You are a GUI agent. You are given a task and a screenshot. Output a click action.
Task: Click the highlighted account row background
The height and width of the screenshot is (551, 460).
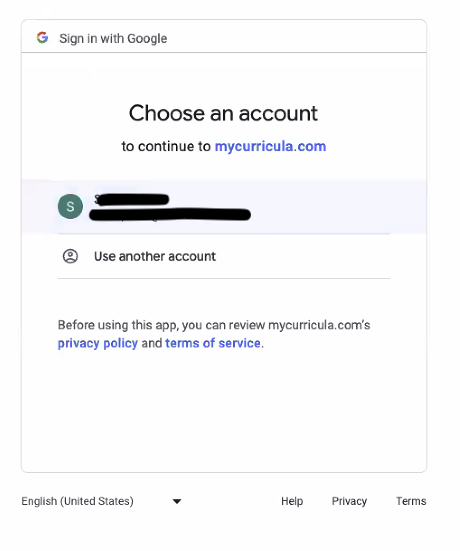pos(224,207)
